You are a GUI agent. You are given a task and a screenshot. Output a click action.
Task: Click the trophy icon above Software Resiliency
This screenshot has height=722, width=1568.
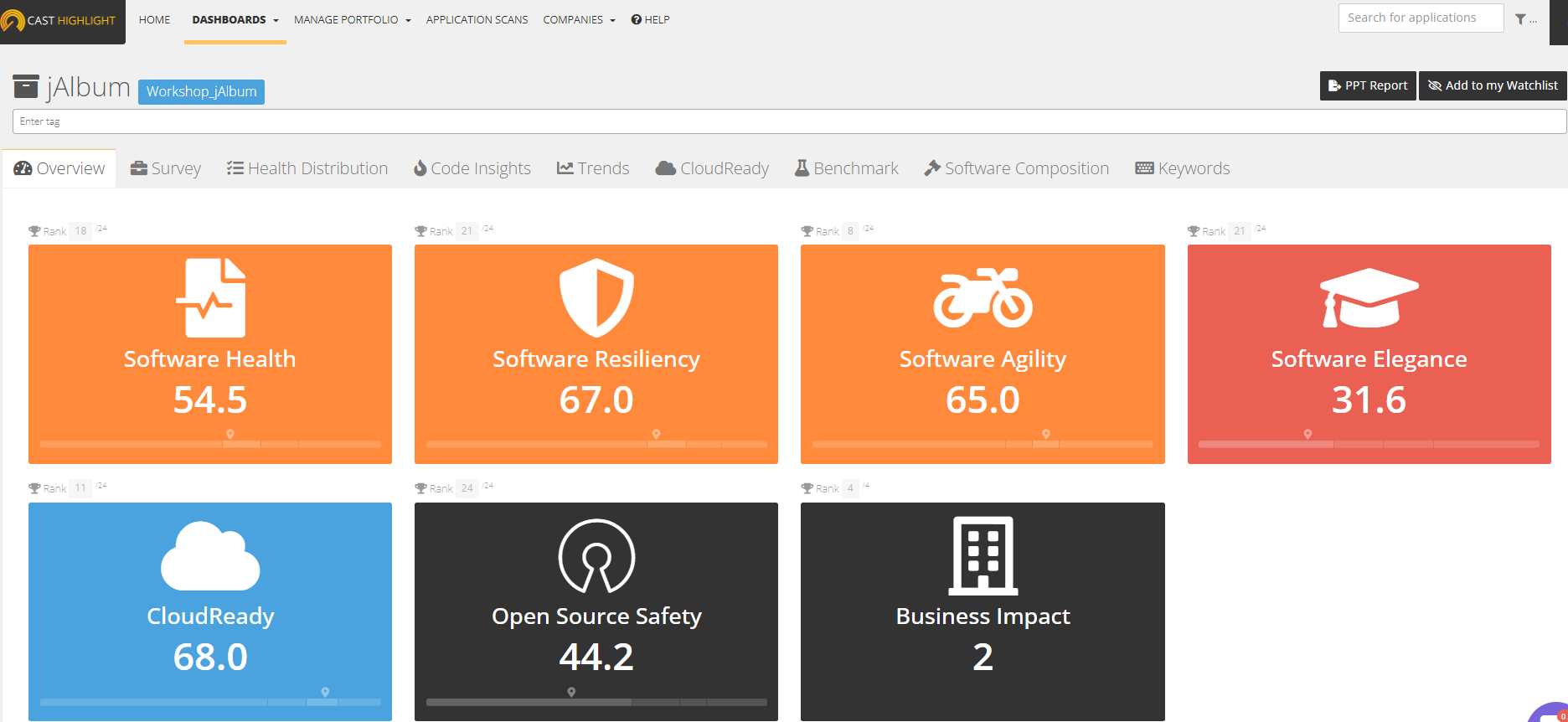point(420,231)
